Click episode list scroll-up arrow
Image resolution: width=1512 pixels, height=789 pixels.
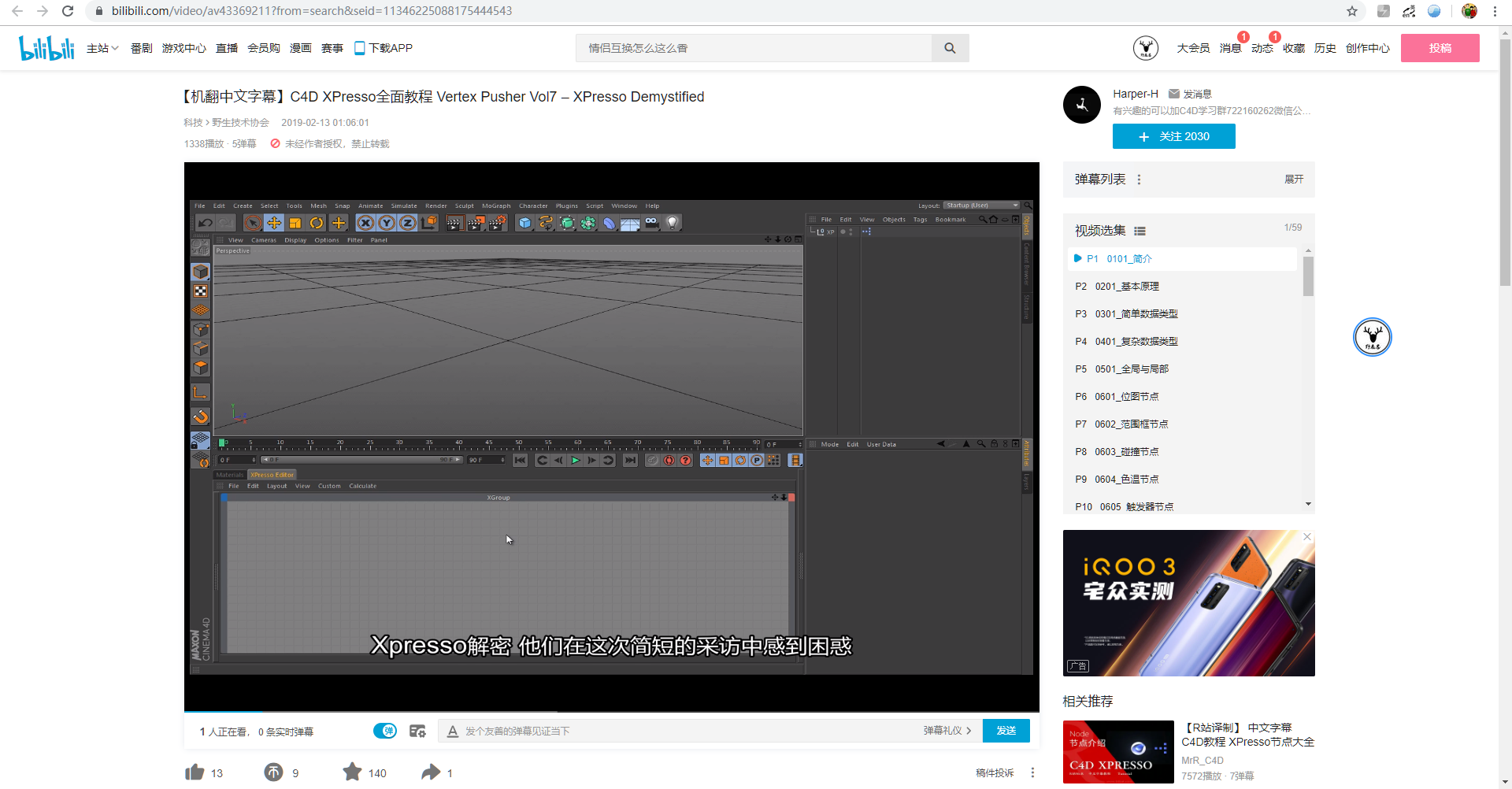click(x=1308, y=250)
